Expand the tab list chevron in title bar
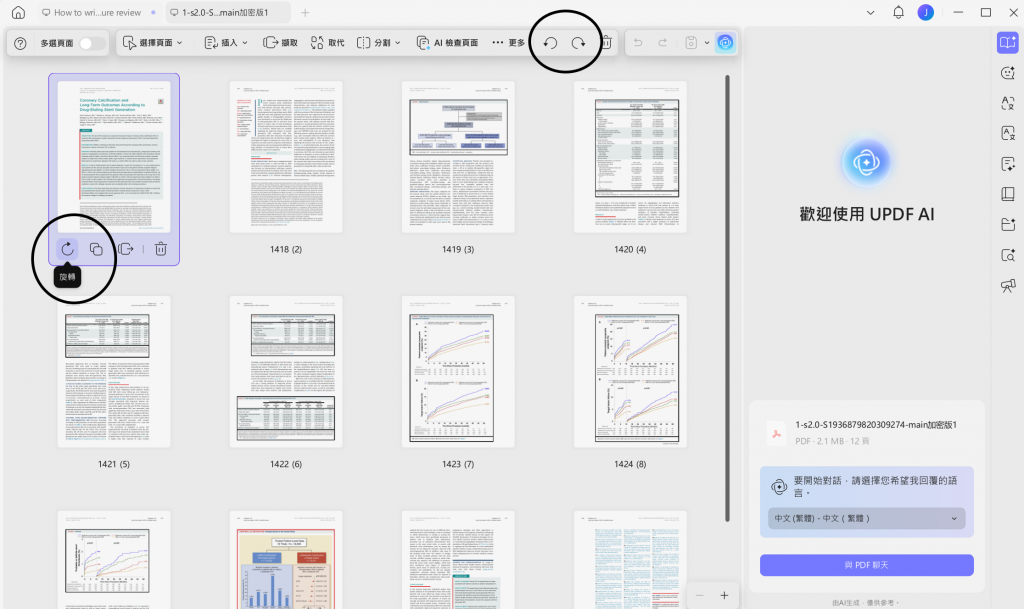This screenshot has height=609, width=1024. (x=871, y=12)
